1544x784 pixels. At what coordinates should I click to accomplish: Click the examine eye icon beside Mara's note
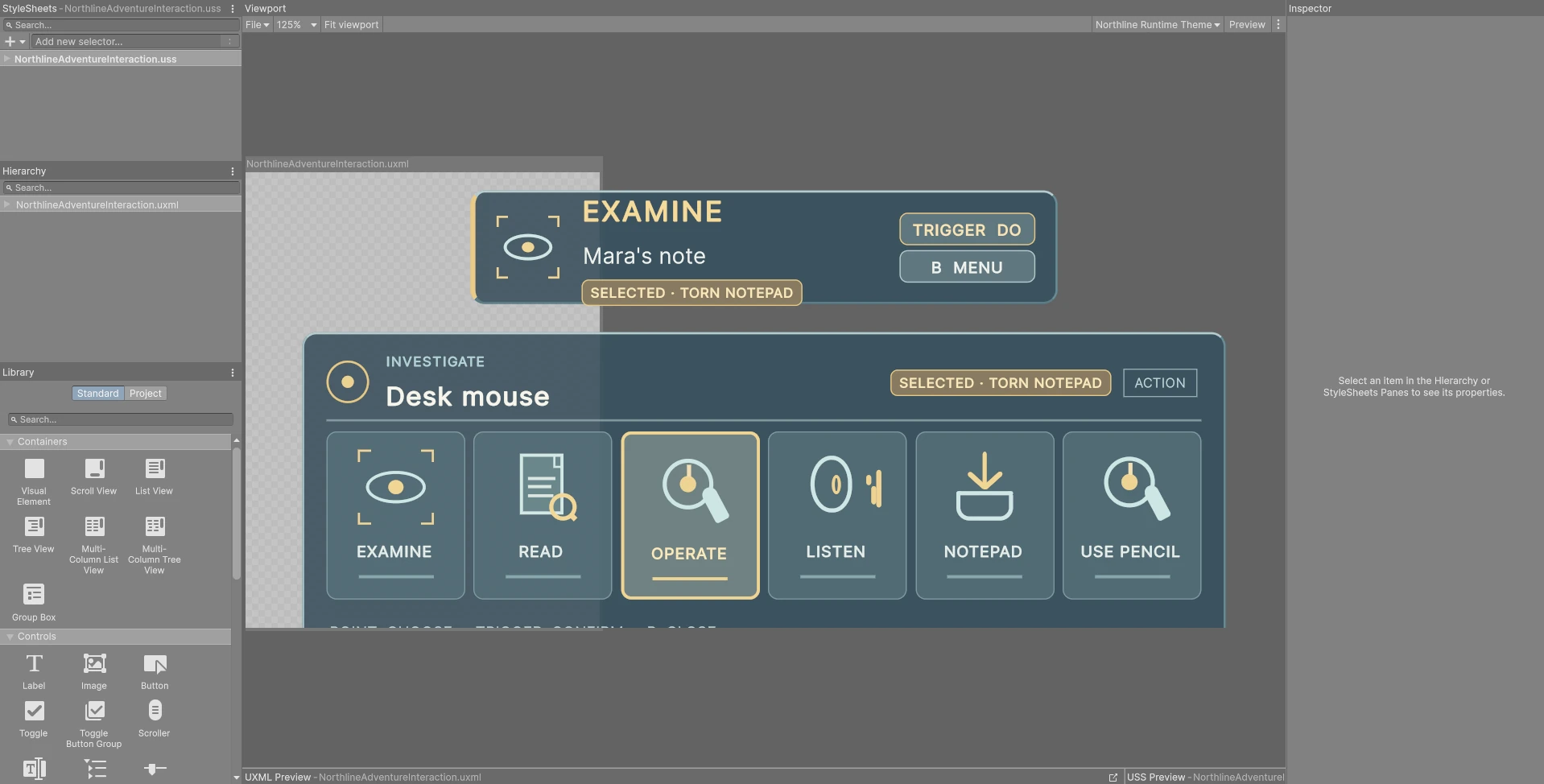(x=528, y=247)
